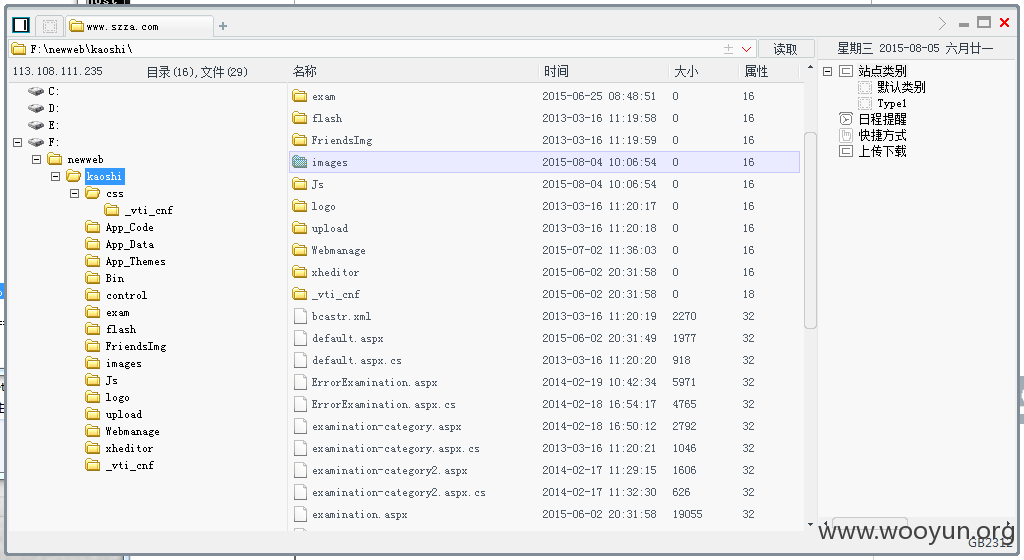
Task: Open the path history dropdown arrow
Action: [746, 49]
